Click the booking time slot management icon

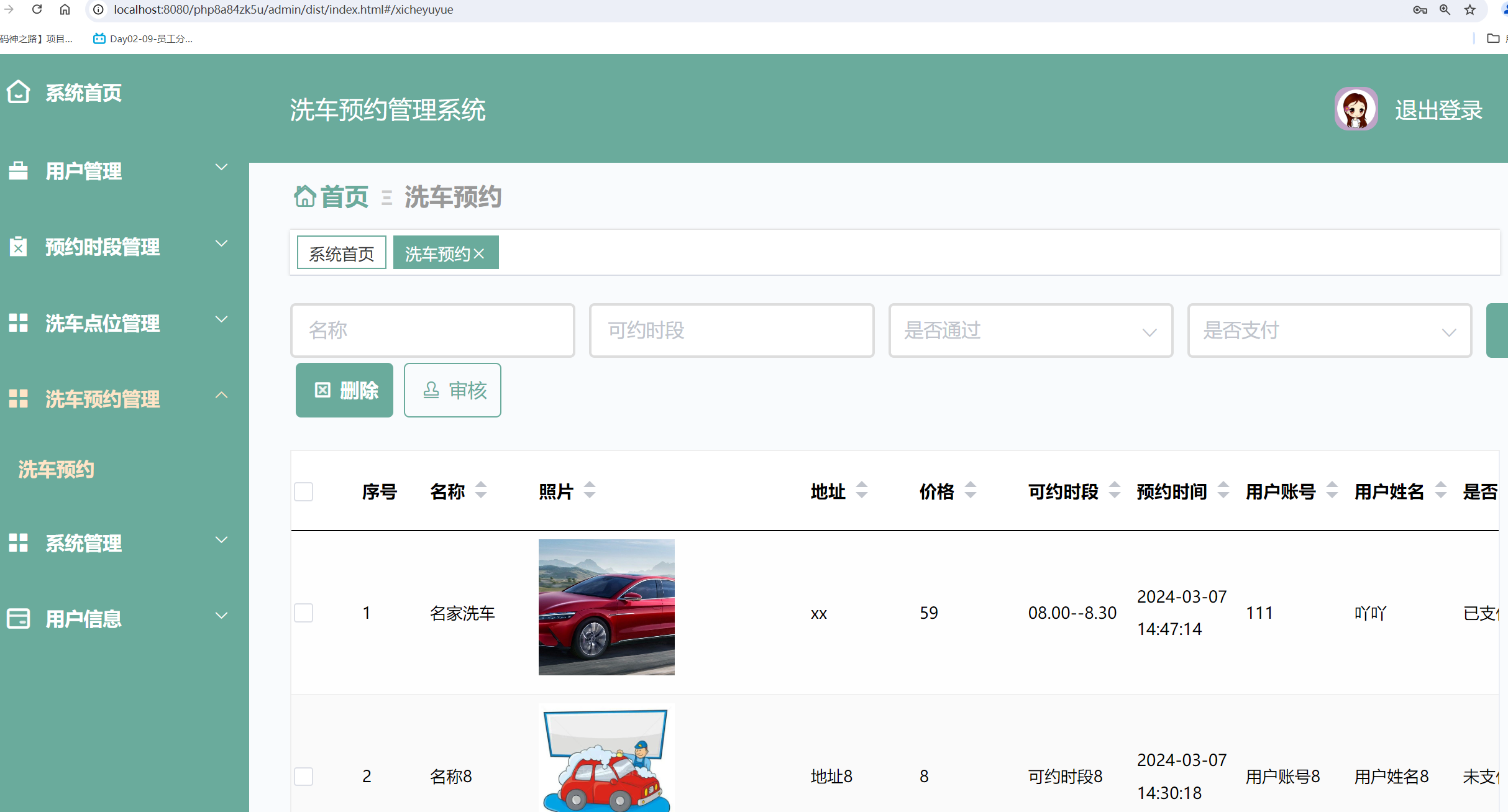[18, 247]
